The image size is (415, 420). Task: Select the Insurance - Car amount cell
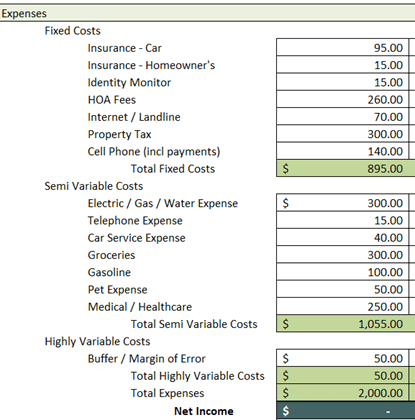(343, 47)
